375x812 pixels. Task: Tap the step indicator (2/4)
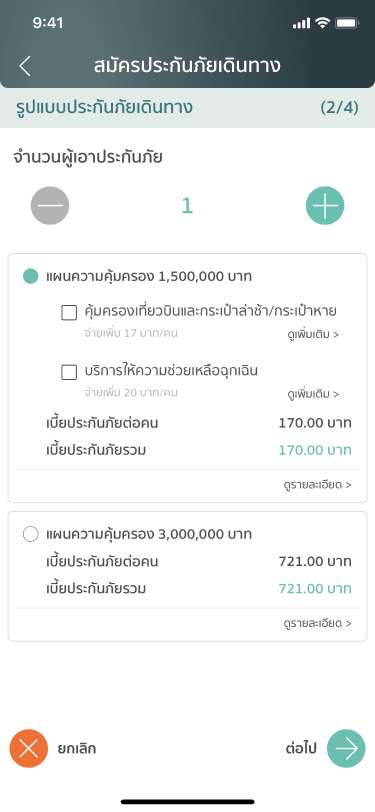tap(339, 108)
